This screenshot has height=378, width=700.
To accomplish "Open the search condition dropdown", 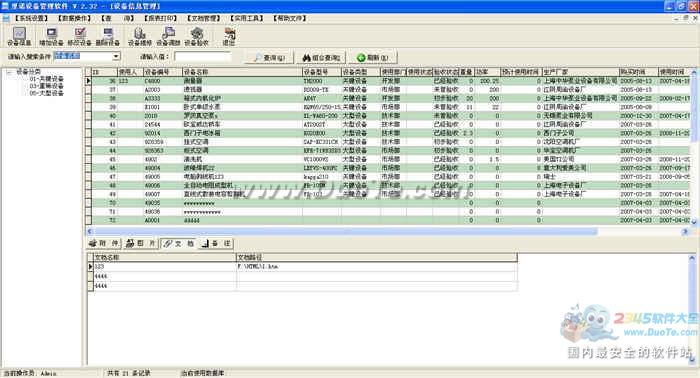I will 116,56.
